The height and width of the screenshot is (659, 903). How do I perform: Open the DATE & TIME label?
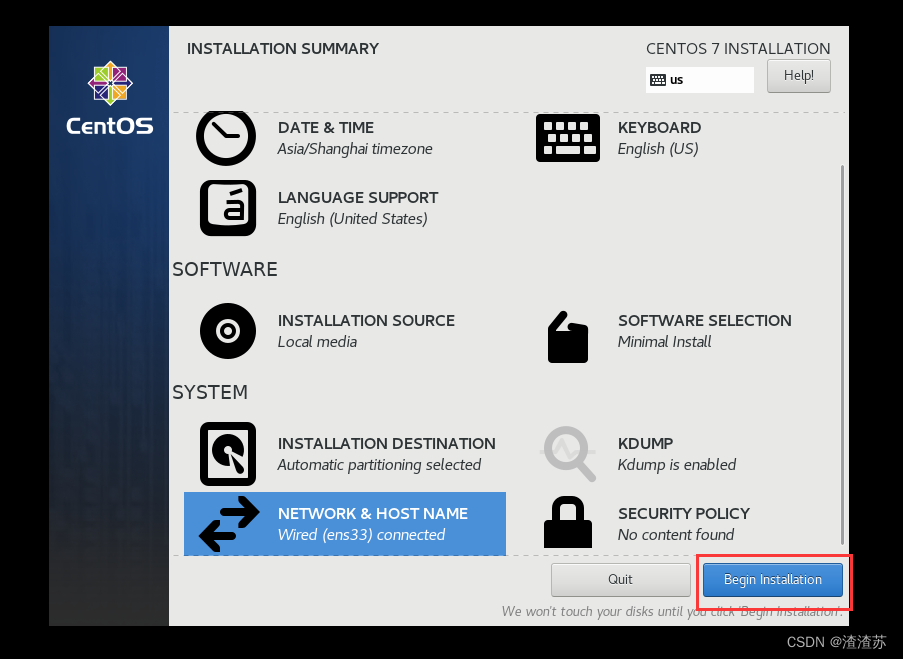click(x=326, y=128)
